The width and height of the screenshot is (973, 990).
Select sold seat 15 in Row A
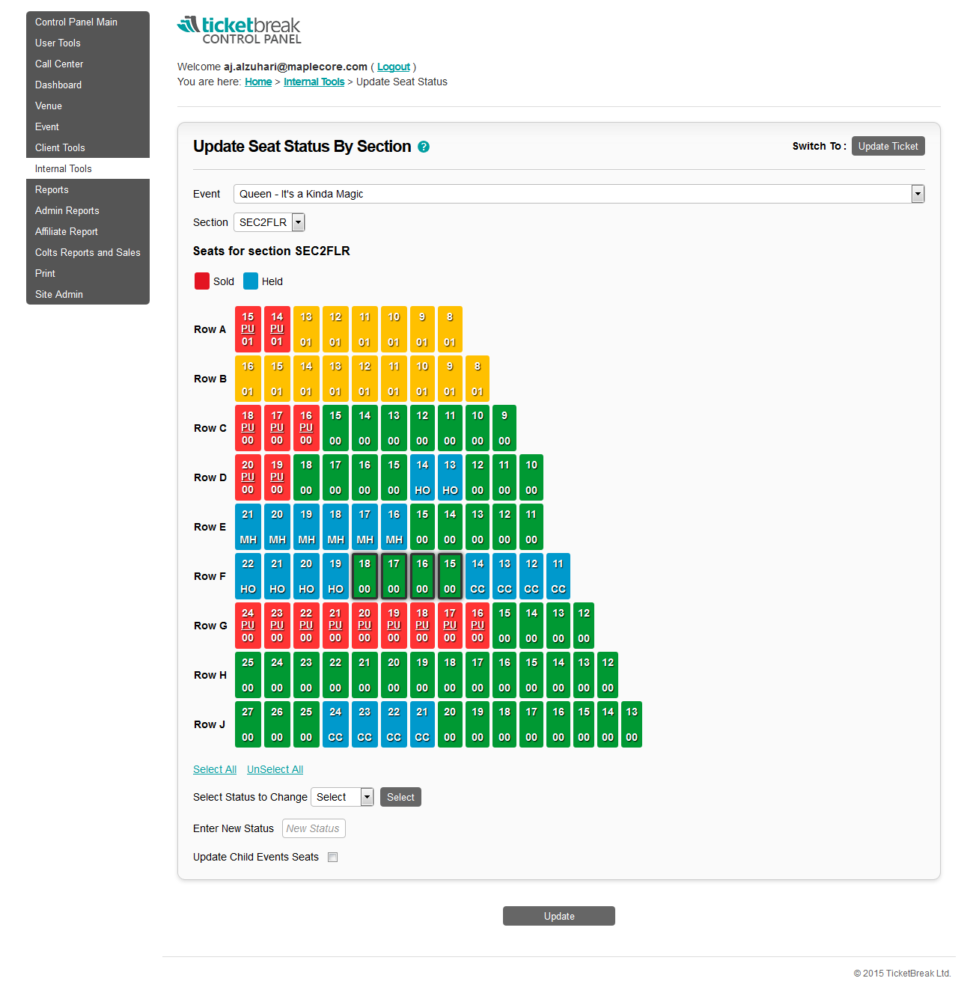pyautogui.click(x=248, y=329)
